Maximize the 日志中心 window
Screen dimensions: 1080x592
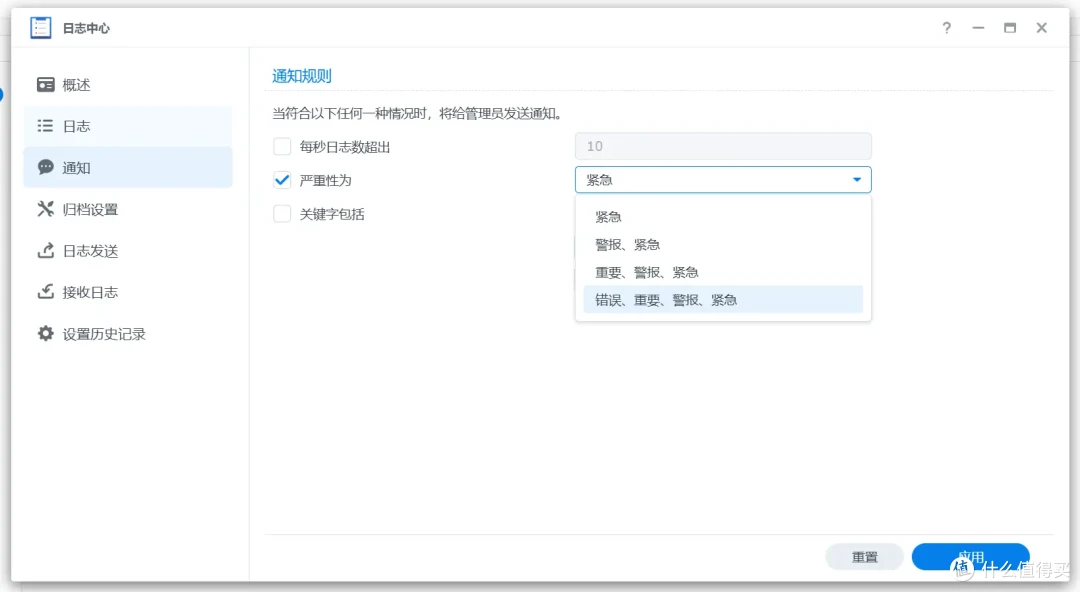coord(1010,28)
